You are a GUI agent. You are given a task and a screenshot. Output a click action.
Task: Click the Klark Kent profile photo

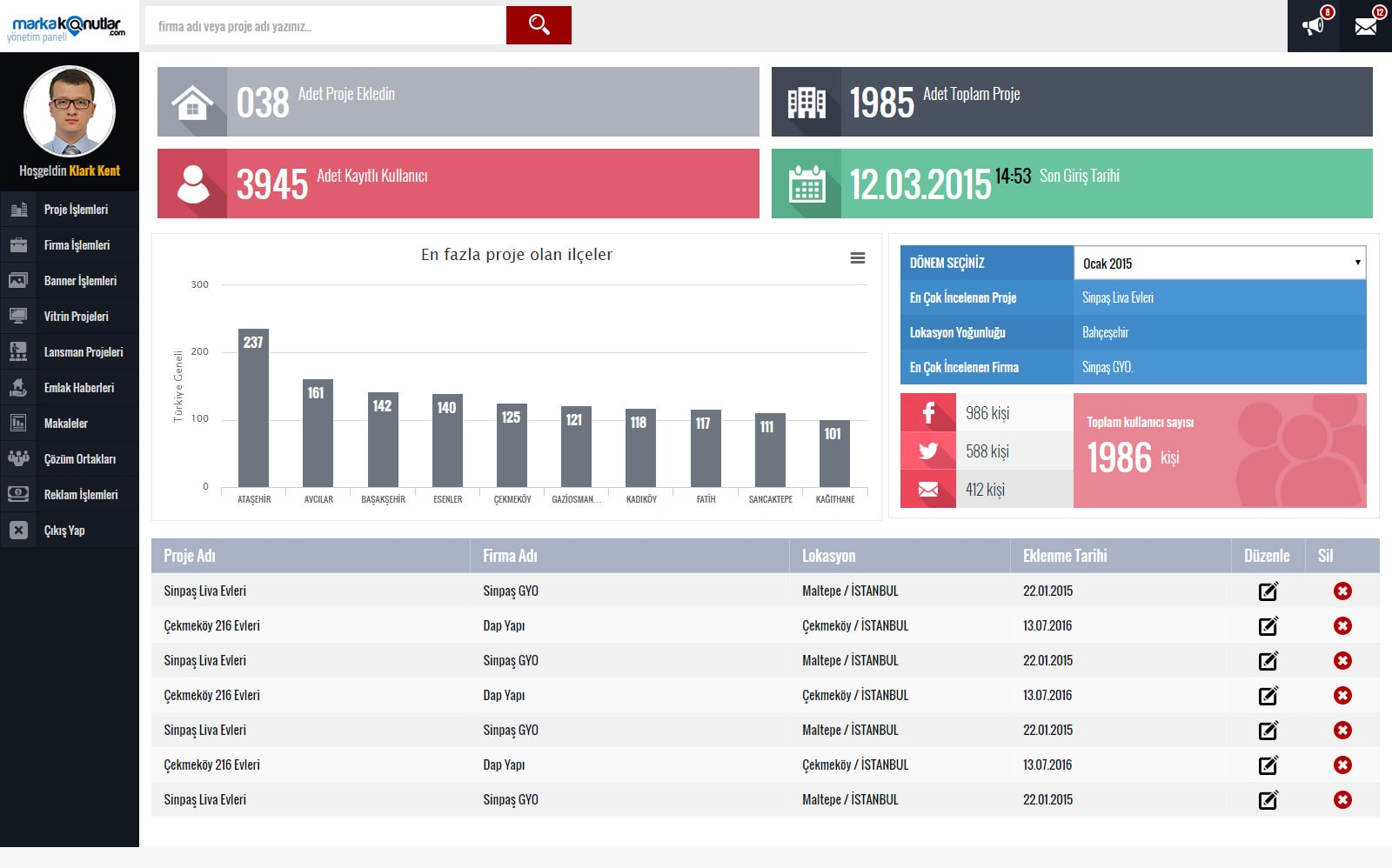pyautogui.click(x=70, y=111)
